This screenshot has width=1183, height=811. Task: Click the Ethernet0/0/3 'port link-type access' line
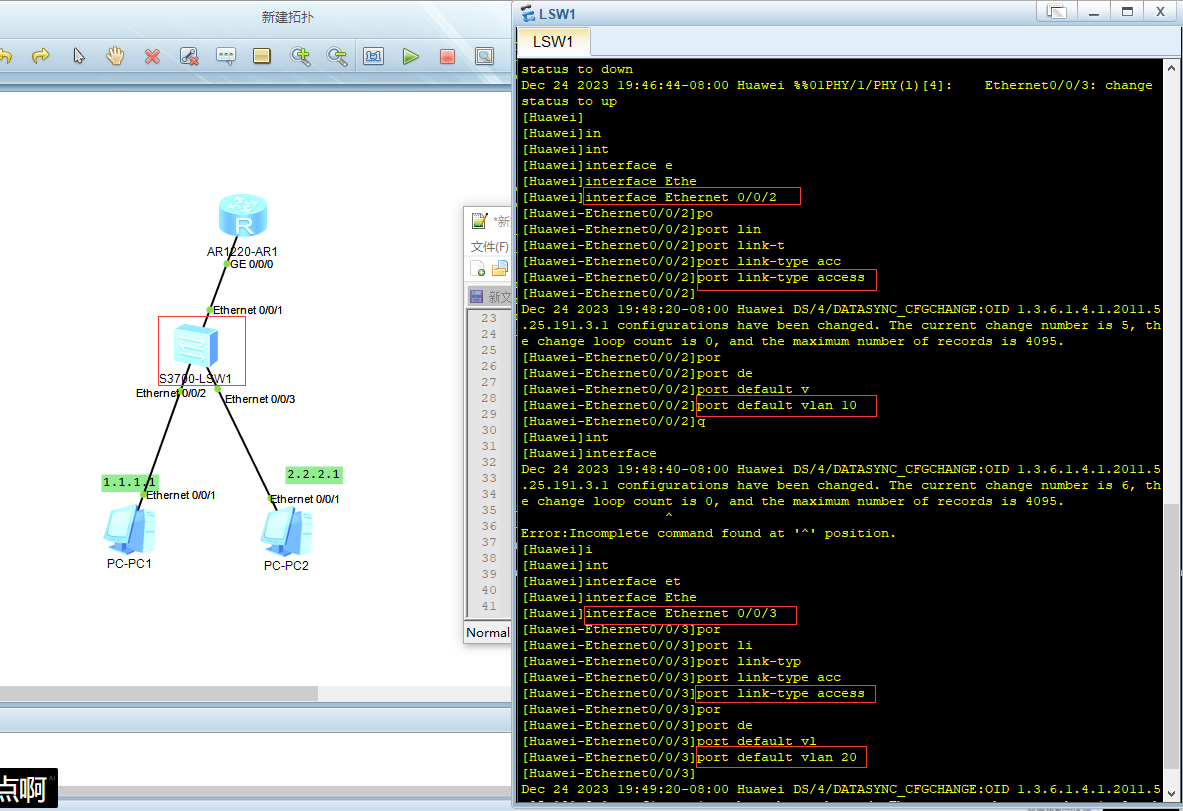[781, 693]
